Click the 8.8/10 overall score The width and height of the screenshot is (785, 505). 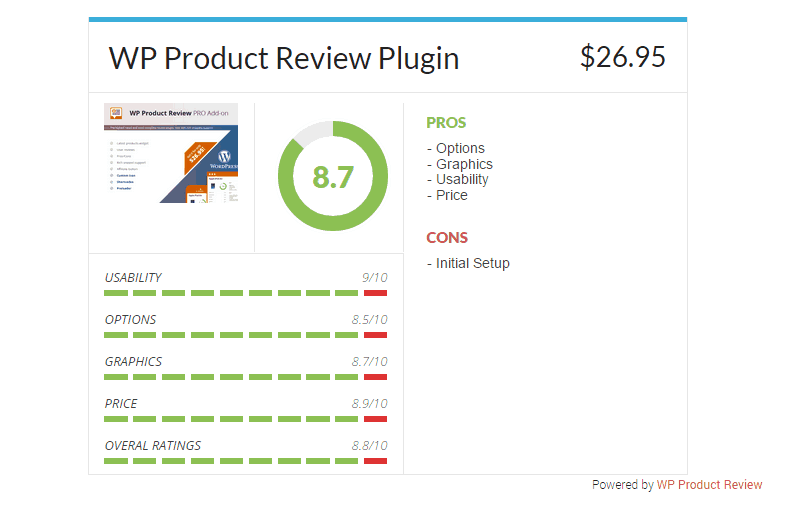coord(369,446)
